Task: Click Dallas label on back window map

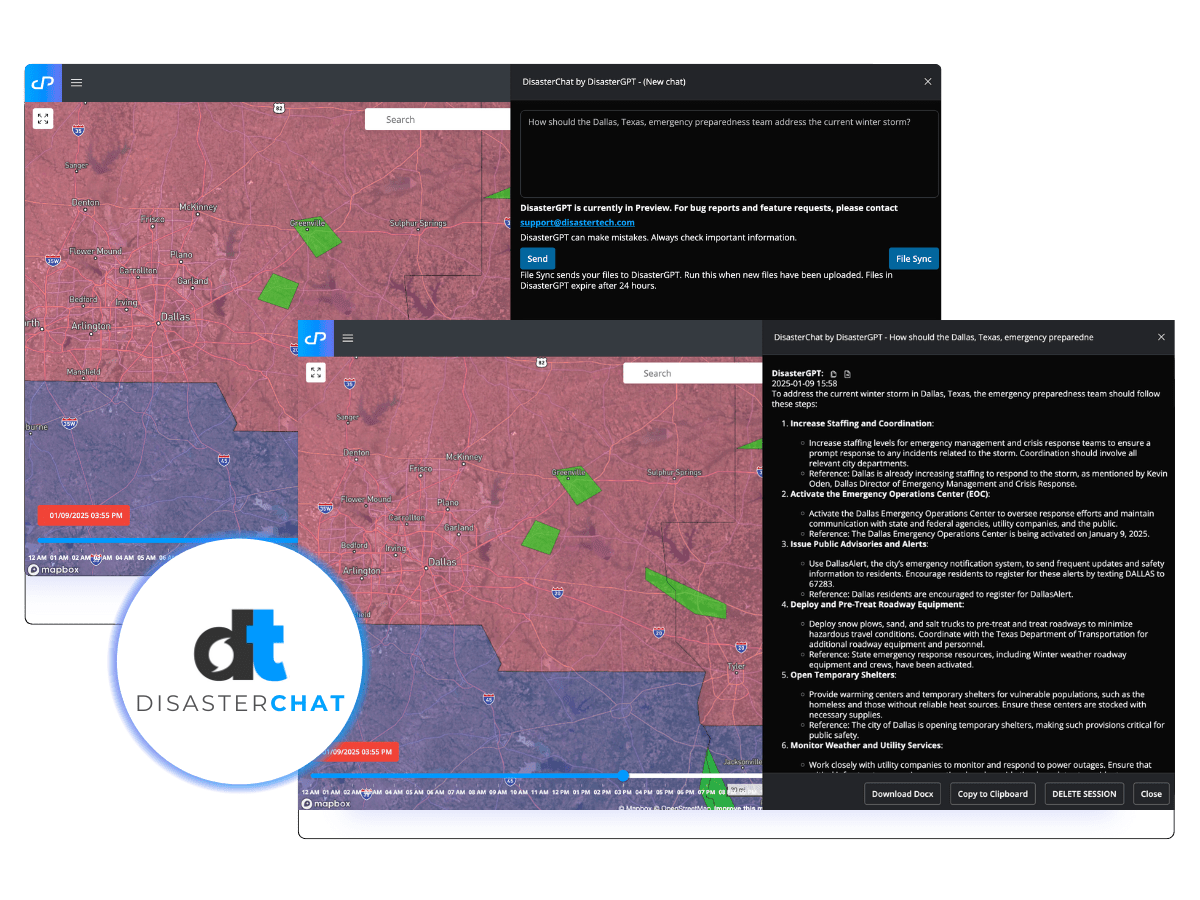Action: 178,317
